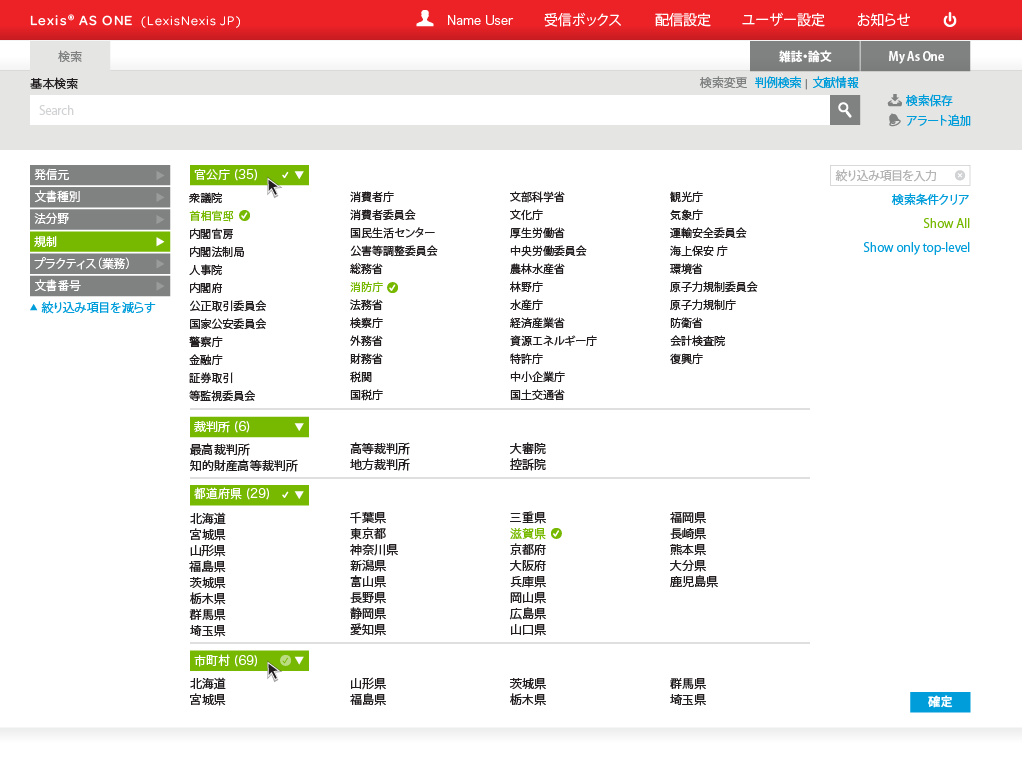Screen dimensions: 1022x765
Task: Collapse the 市町村 (69) section arrow
Action: 299,661
